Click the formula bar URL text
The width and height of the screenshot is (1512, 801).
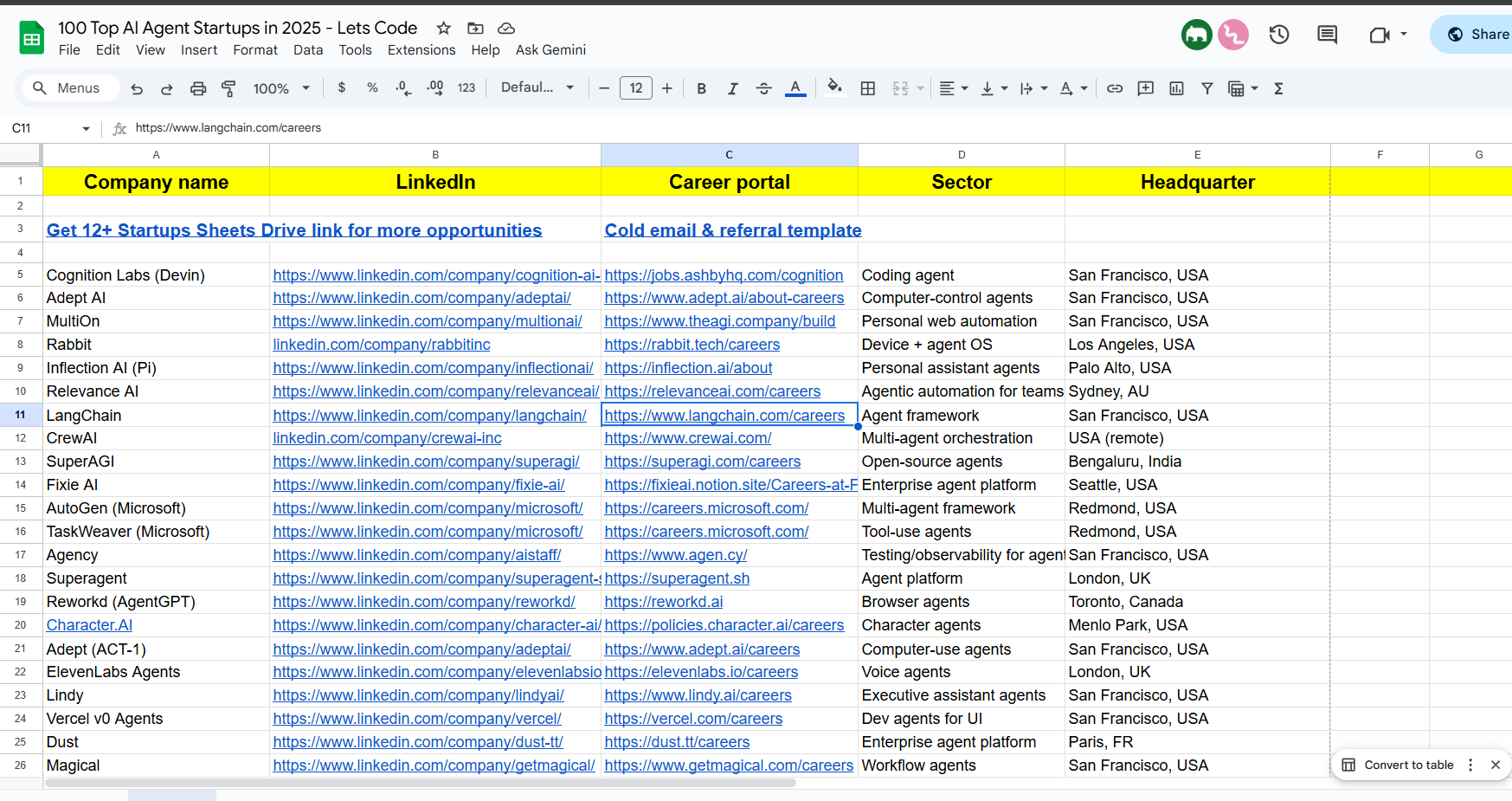(x=228, y=128)
